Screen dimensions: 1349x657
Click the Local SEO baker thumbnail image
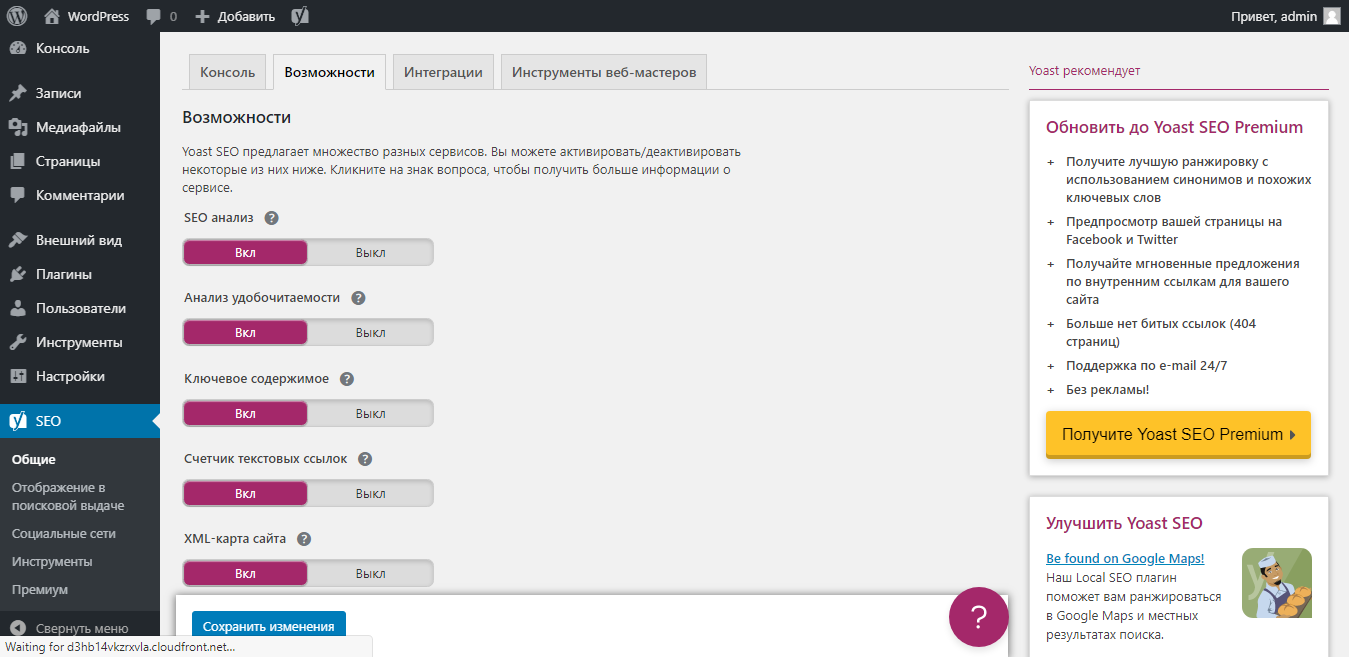pyautogui.click(x=1277, y=583)
